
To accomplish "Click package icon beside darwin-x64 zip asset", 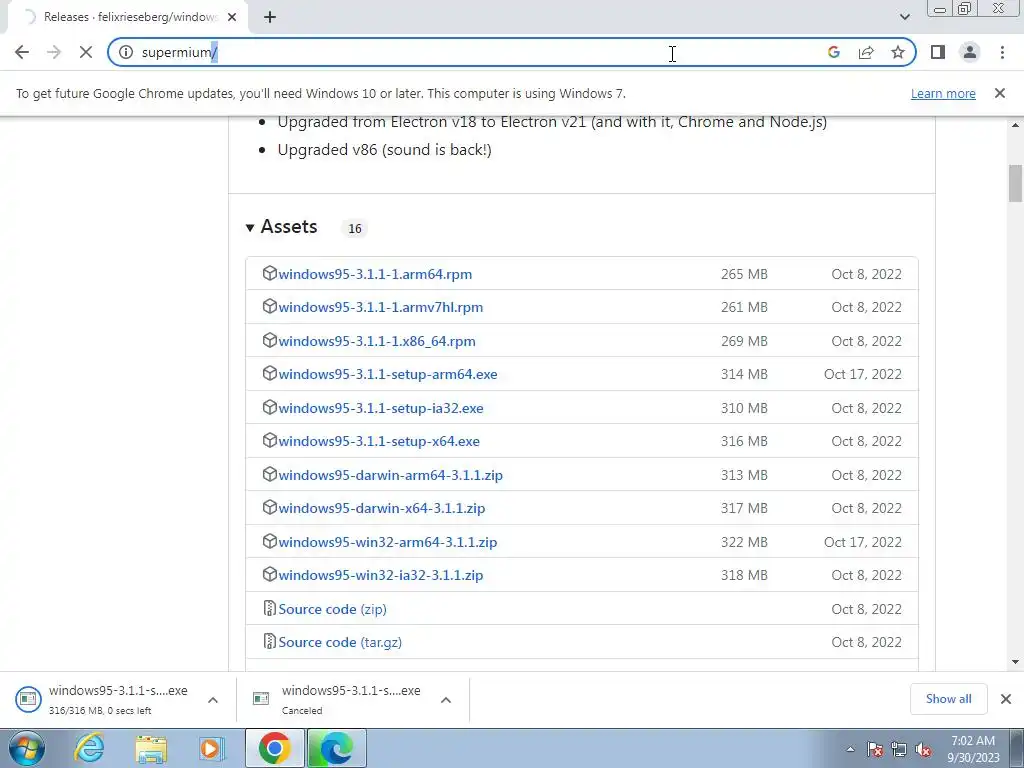I will click(269, 507).
